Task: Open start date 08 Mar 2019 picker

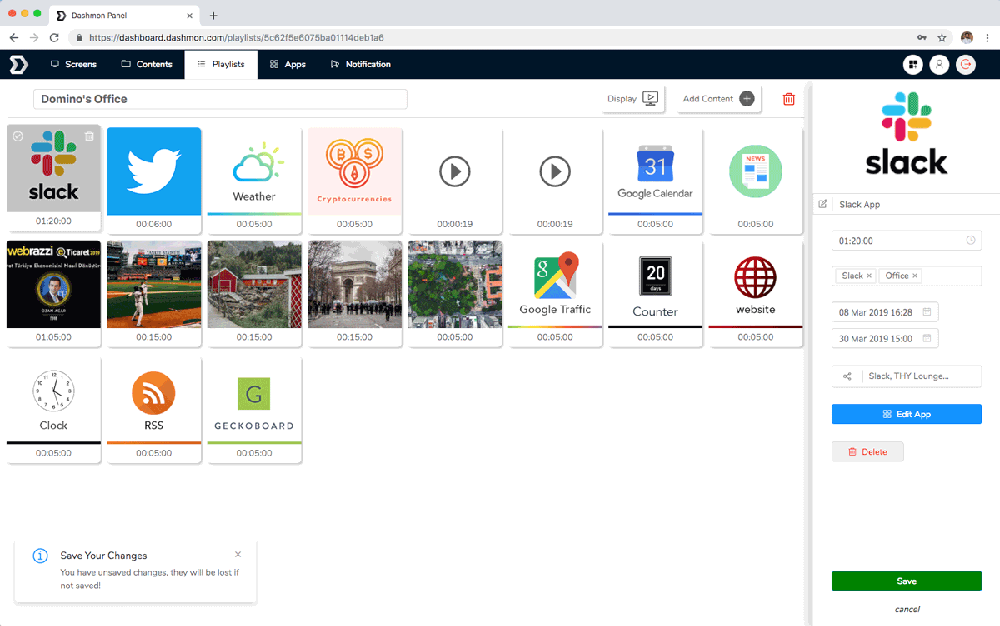Action: (885, 312)
